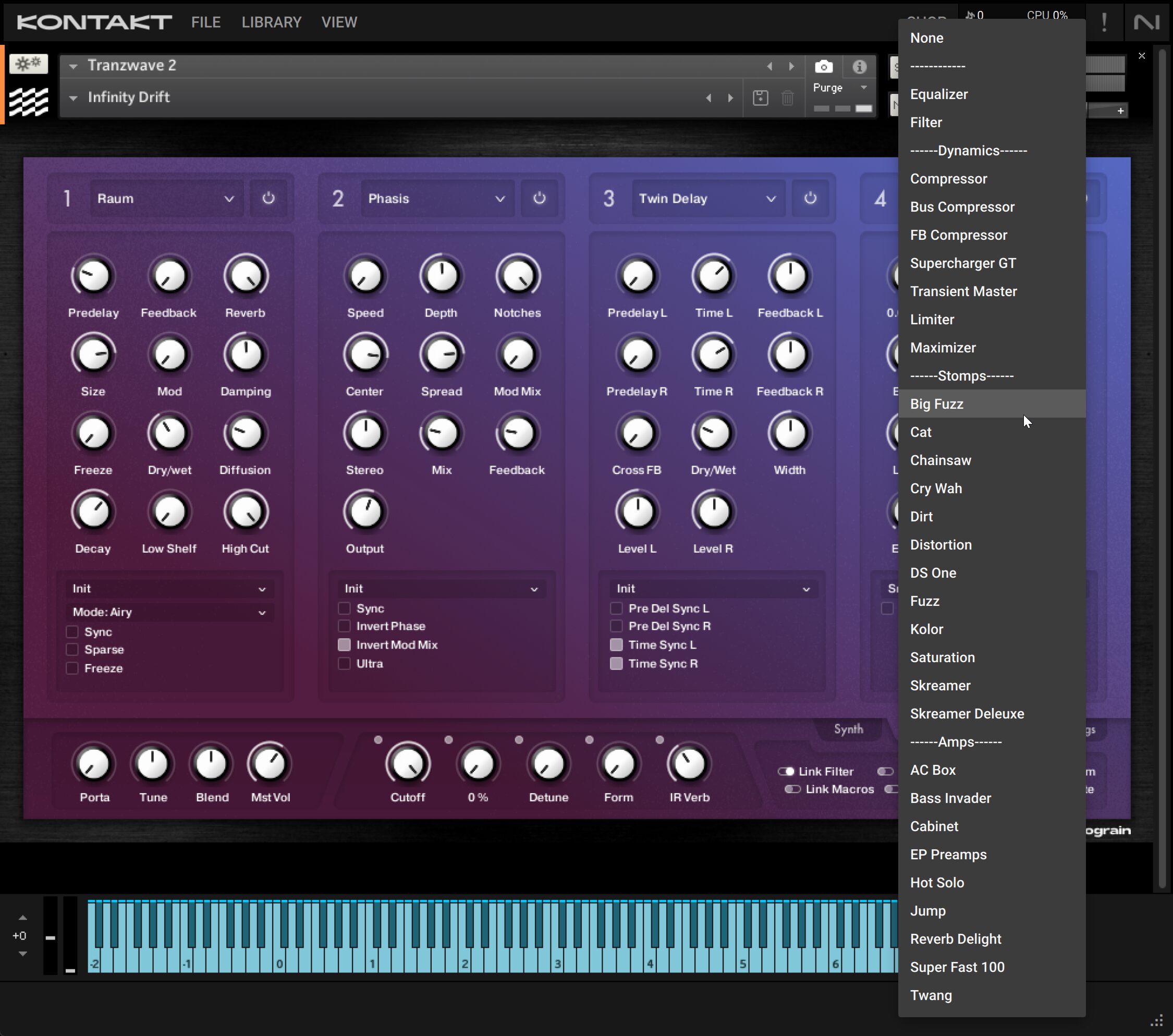
Task: Toggle the Time Sync R checkbox
Action: (x=616, y=664)
